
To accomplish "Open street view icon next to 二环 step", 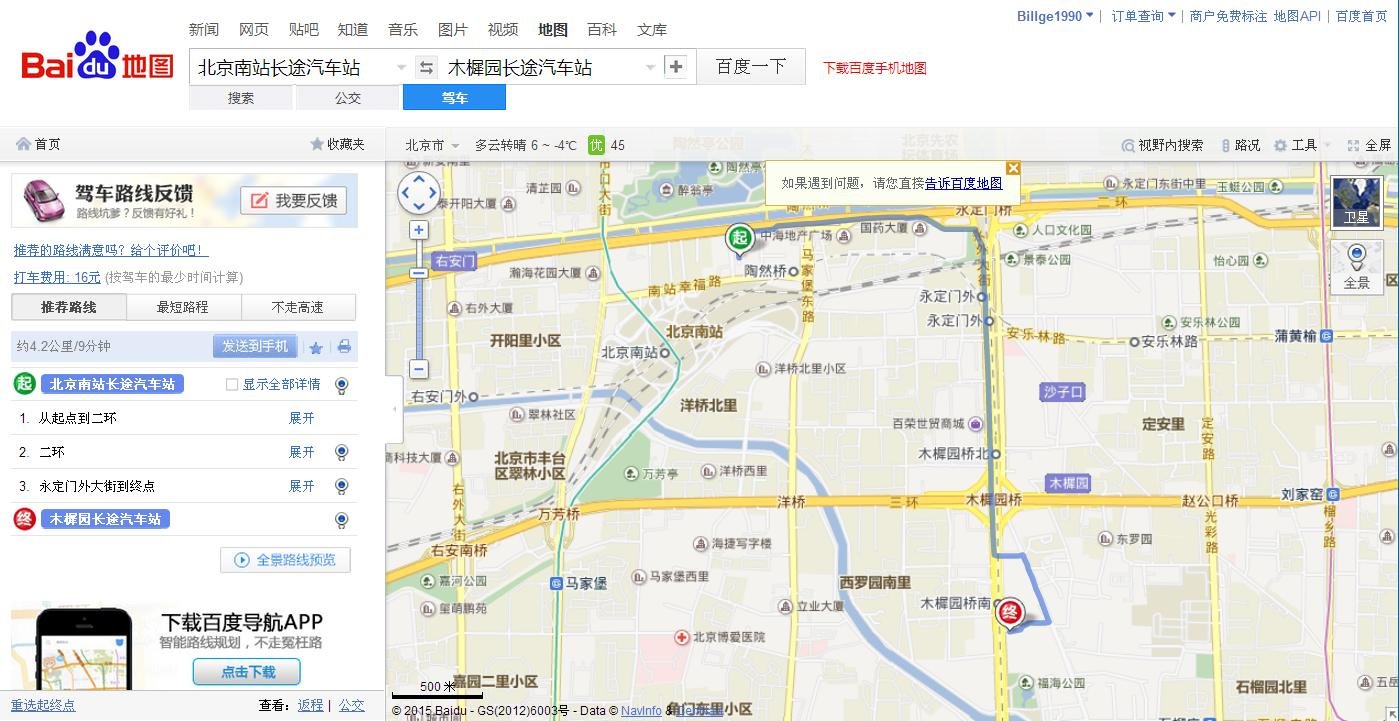I will click(x=342, y=452).
